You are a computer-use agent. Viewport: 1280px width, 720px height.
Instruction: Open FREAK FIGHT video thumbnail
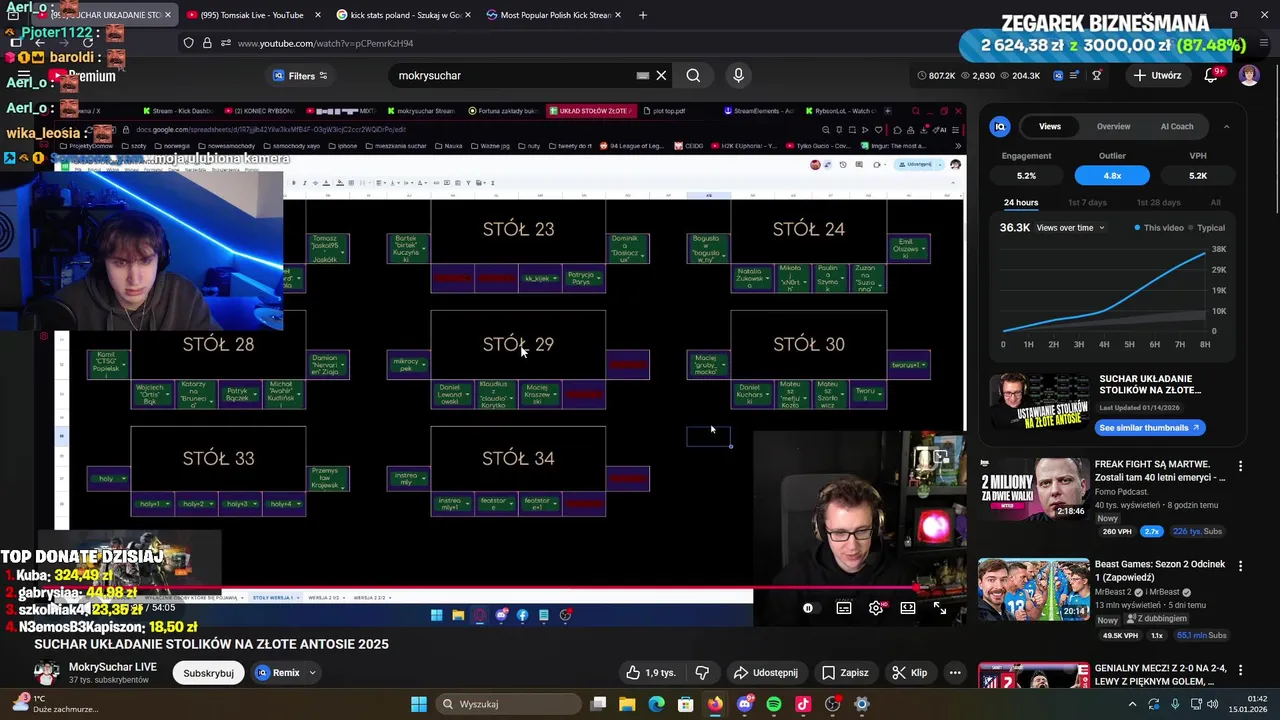click(x=1034, y=488)
